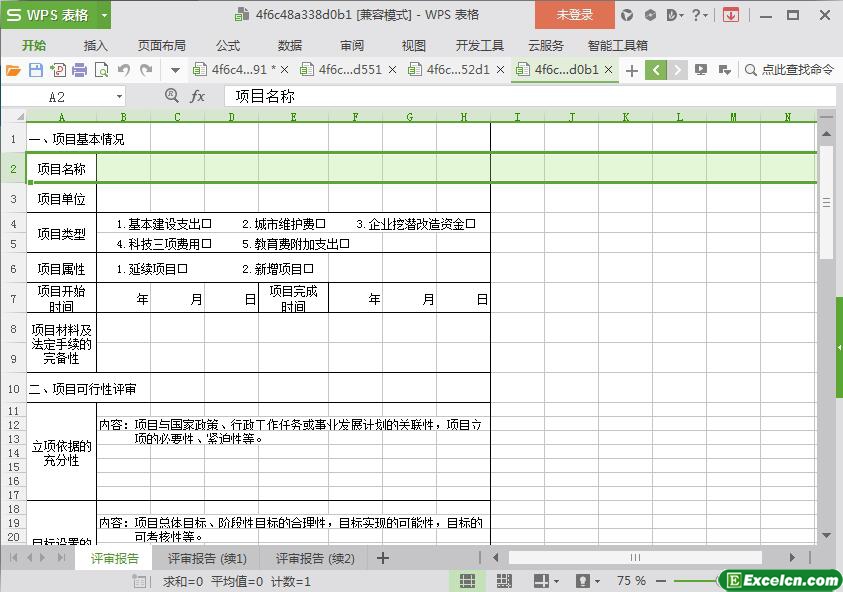
Task: Open the folder icon to open a file
Action: tap(13, 70)
